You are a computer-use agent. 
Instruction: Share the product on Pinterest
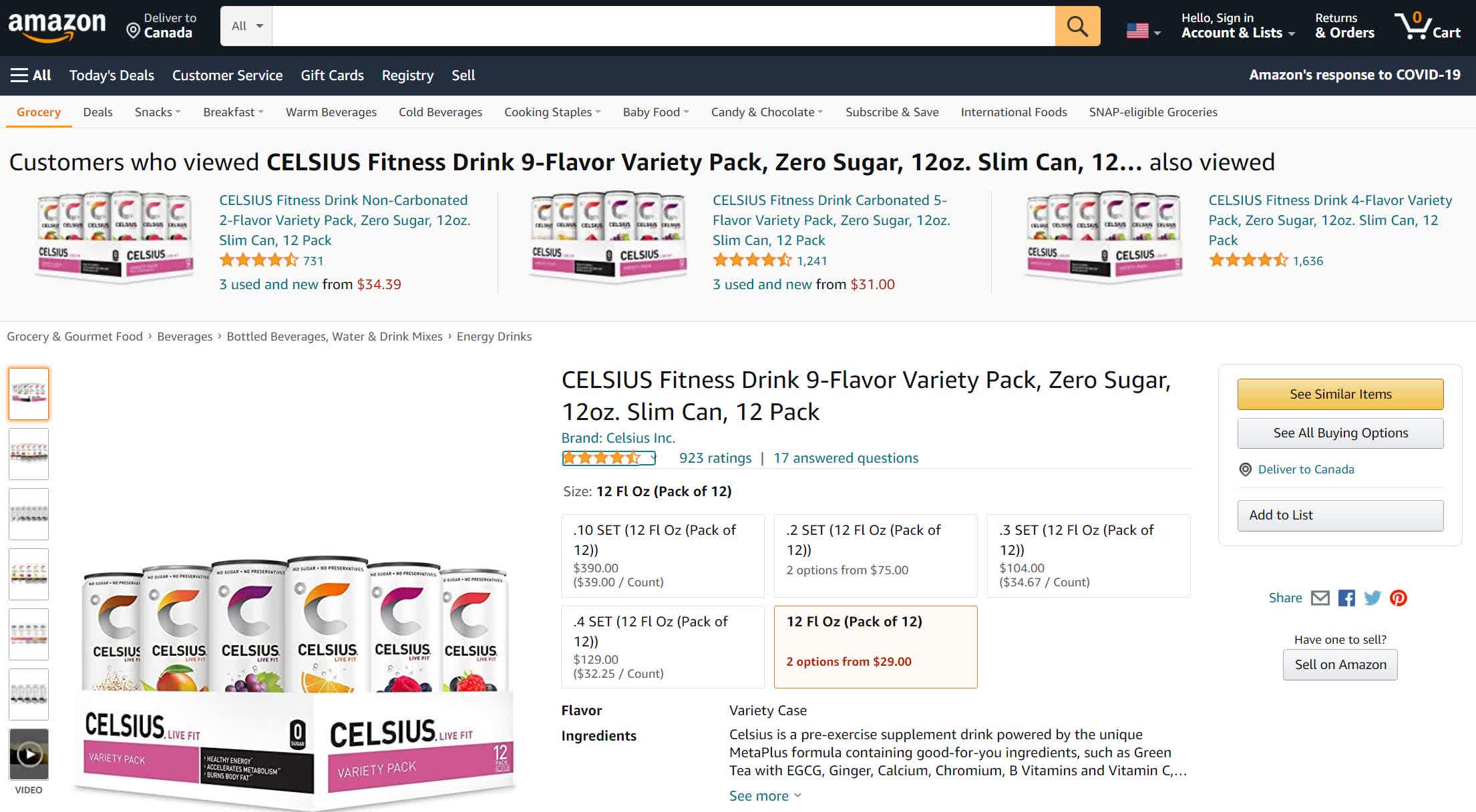1399,598
